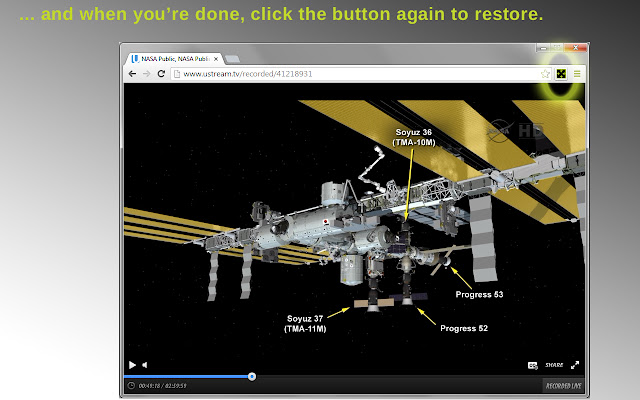
Task: Click the Soyuz 36 (TMA-10M) label
Action: coord(413,137)
